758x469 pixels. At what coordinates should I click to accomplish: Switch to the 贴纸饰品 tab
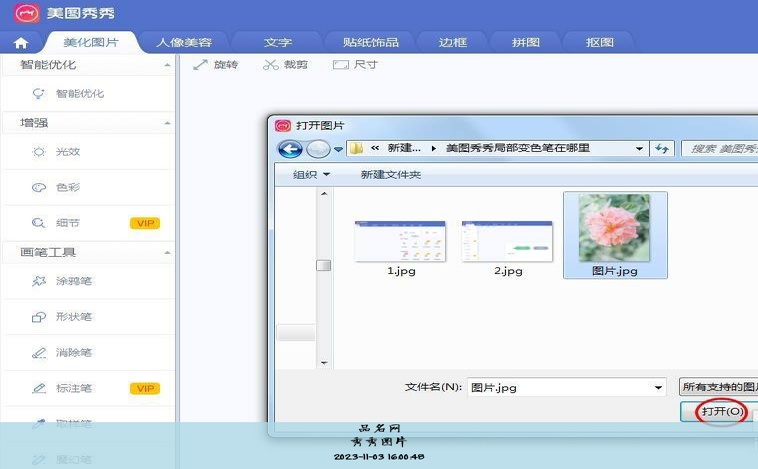371,43
